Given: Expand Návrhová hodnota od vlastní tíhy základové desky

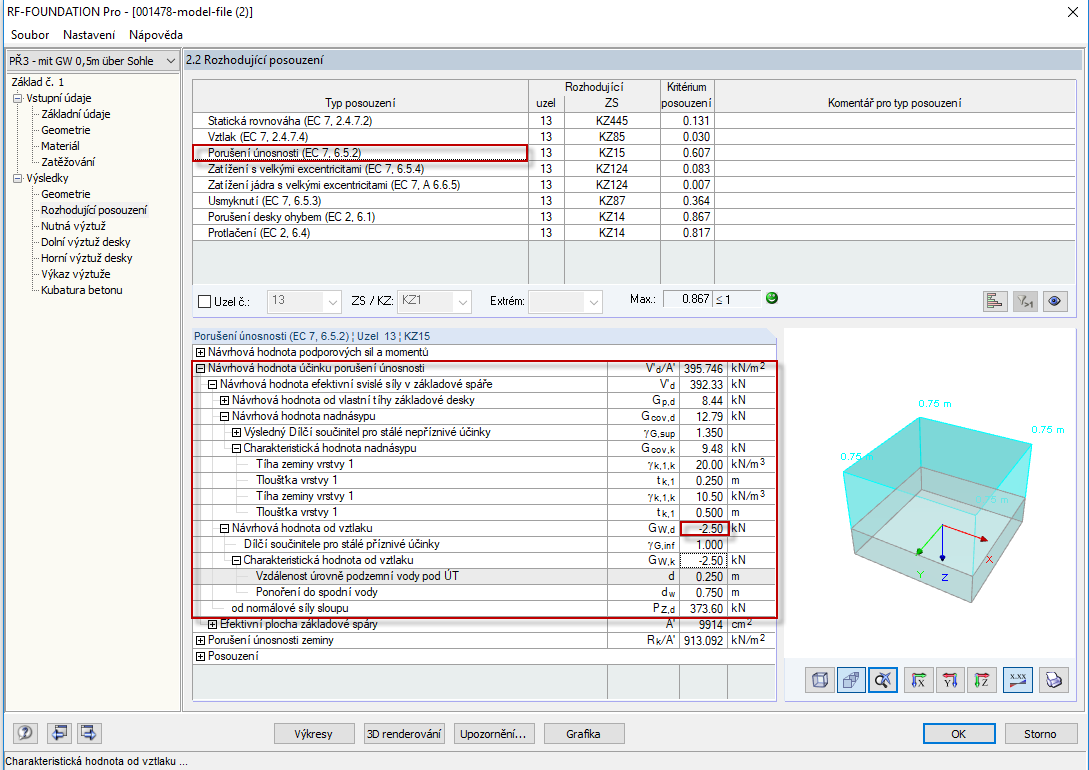Looking at the screenshot, I should (x=224, y=401).
